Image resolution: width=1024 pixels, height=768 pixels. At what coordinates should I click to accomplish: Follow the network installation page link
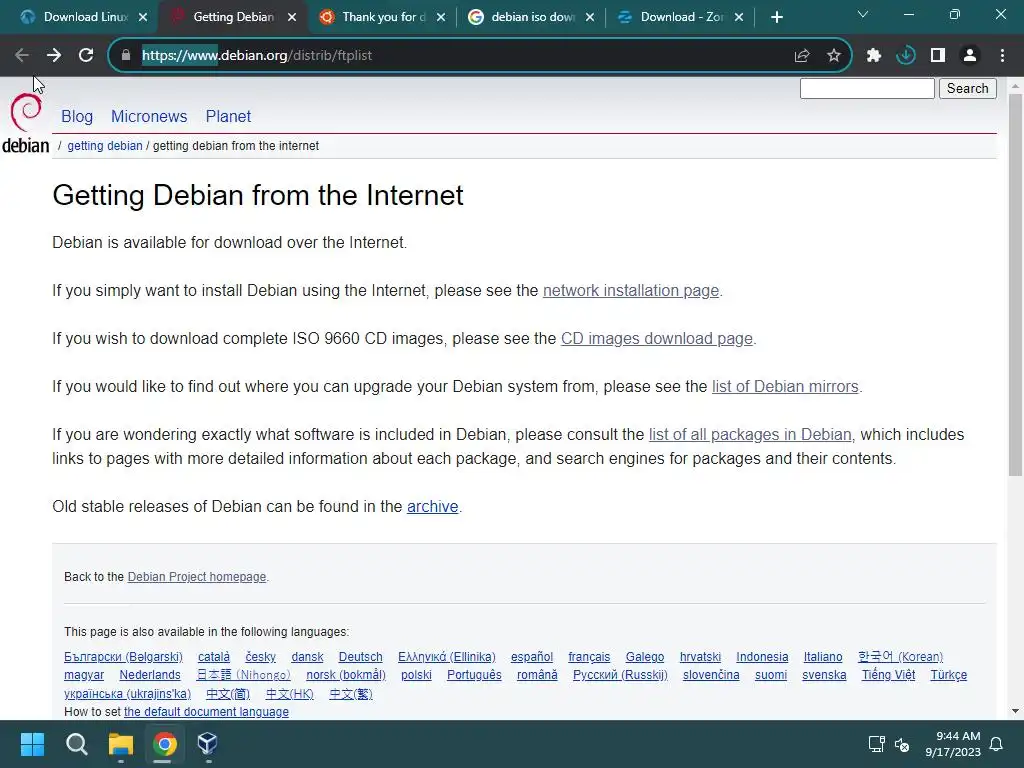coord(631,291)
